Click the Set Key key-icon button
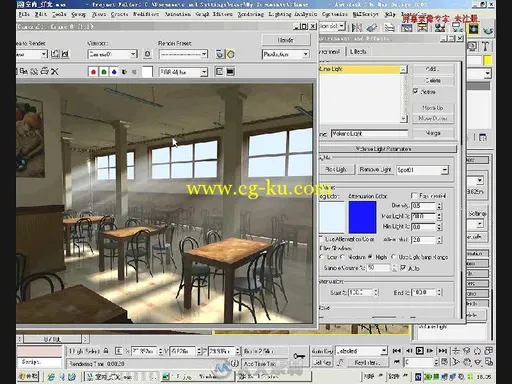 coord(299,356)
